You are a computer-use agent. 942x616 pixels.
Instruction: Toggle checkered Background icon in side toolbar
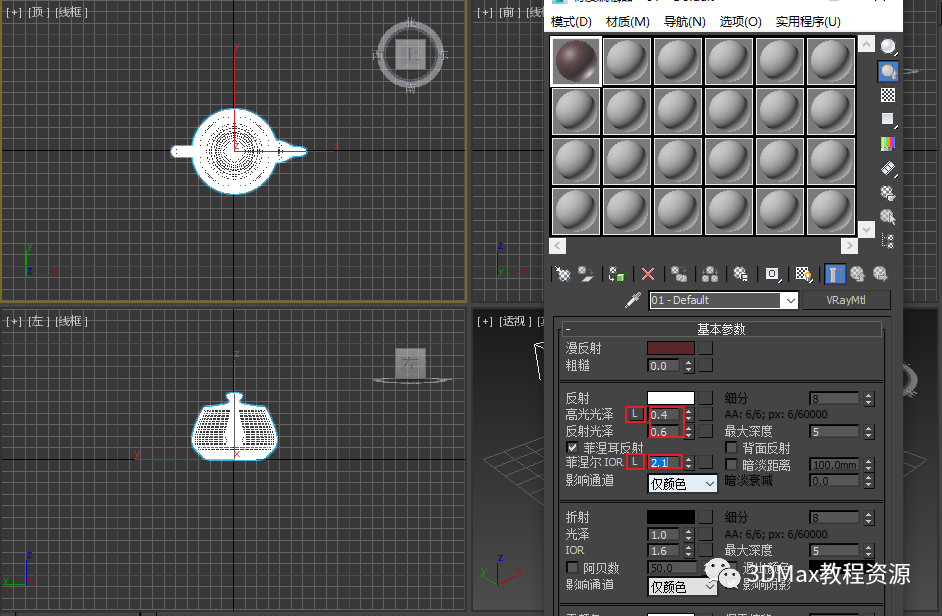887,95
